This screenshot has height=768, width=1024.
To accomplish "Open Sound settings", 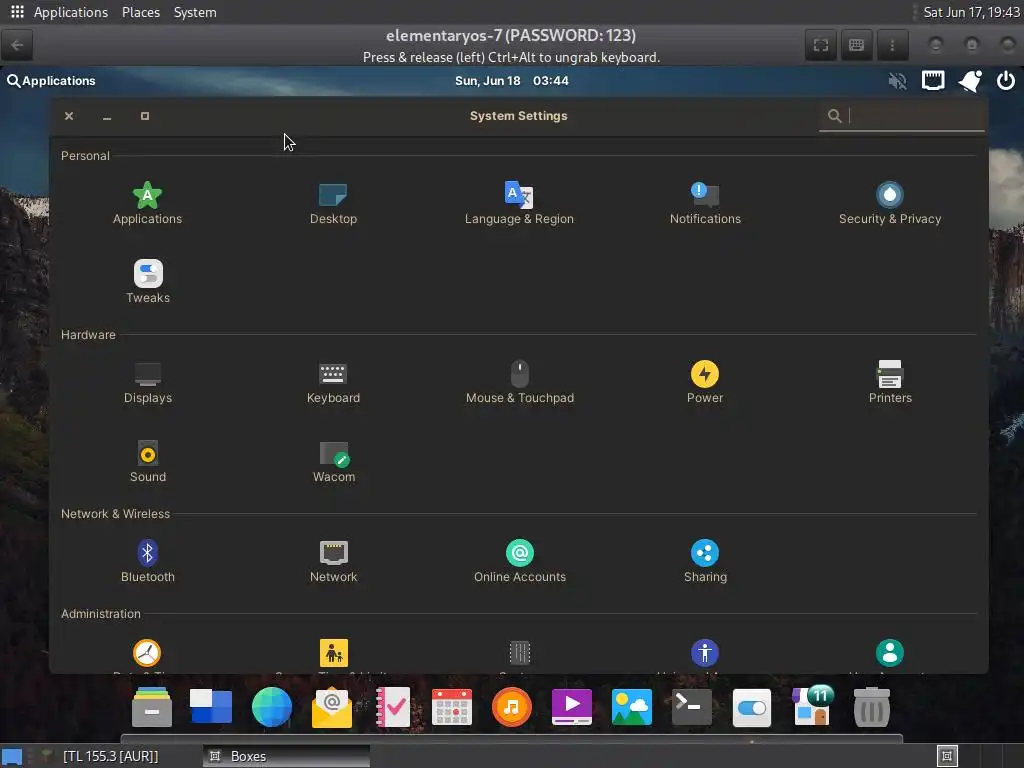I will click(148, 462).
